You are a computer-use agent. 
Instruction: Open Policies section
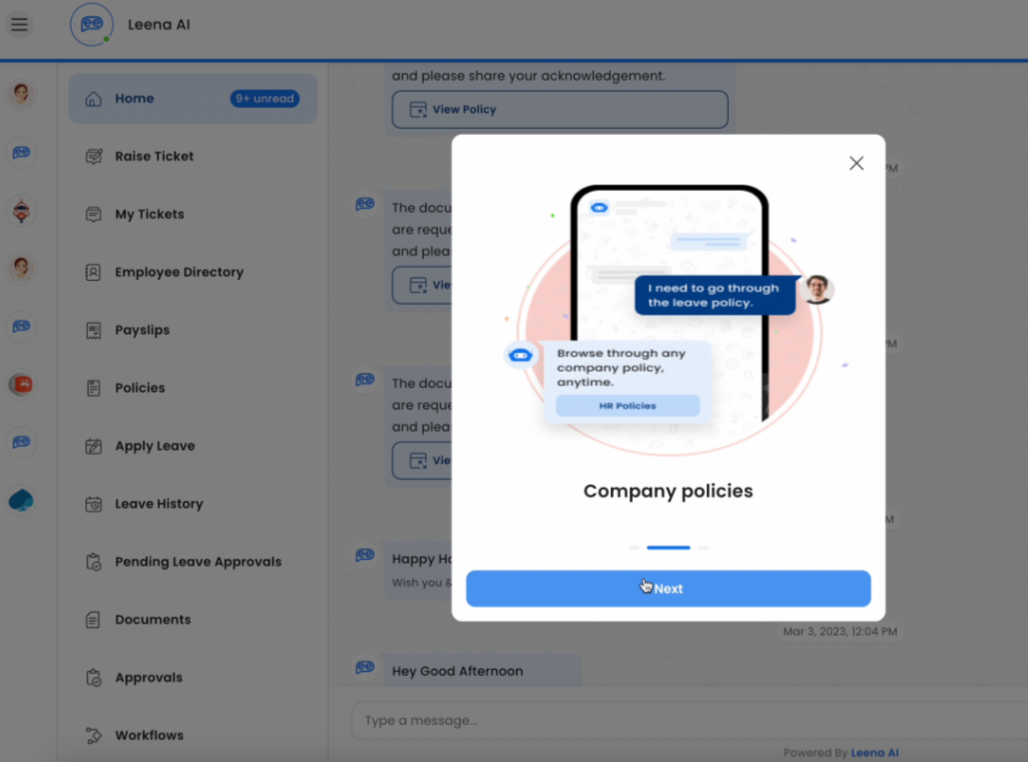pyautogui.click(x=140, y=388)
